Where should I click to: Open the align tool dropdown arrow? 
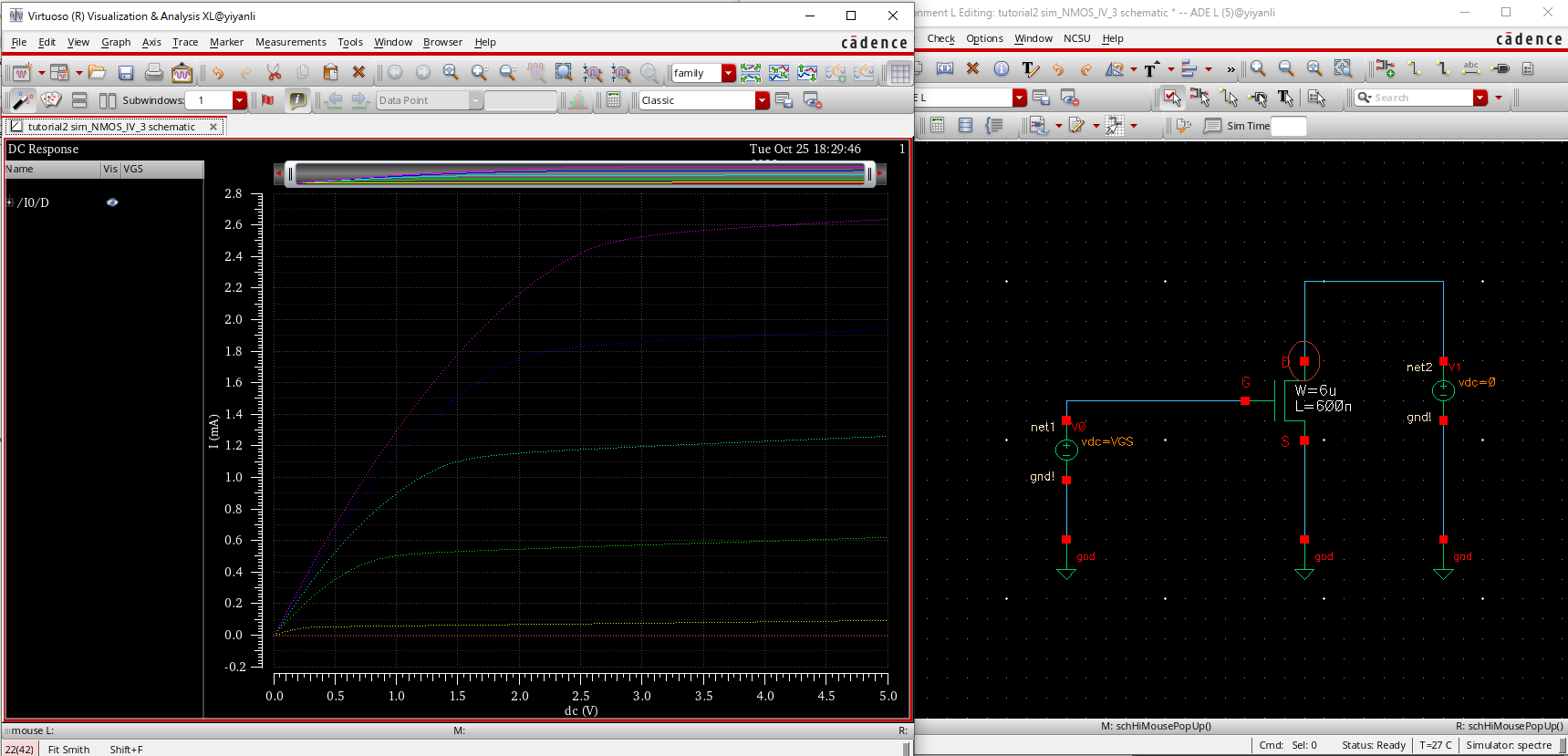[x=1209, y=69]
